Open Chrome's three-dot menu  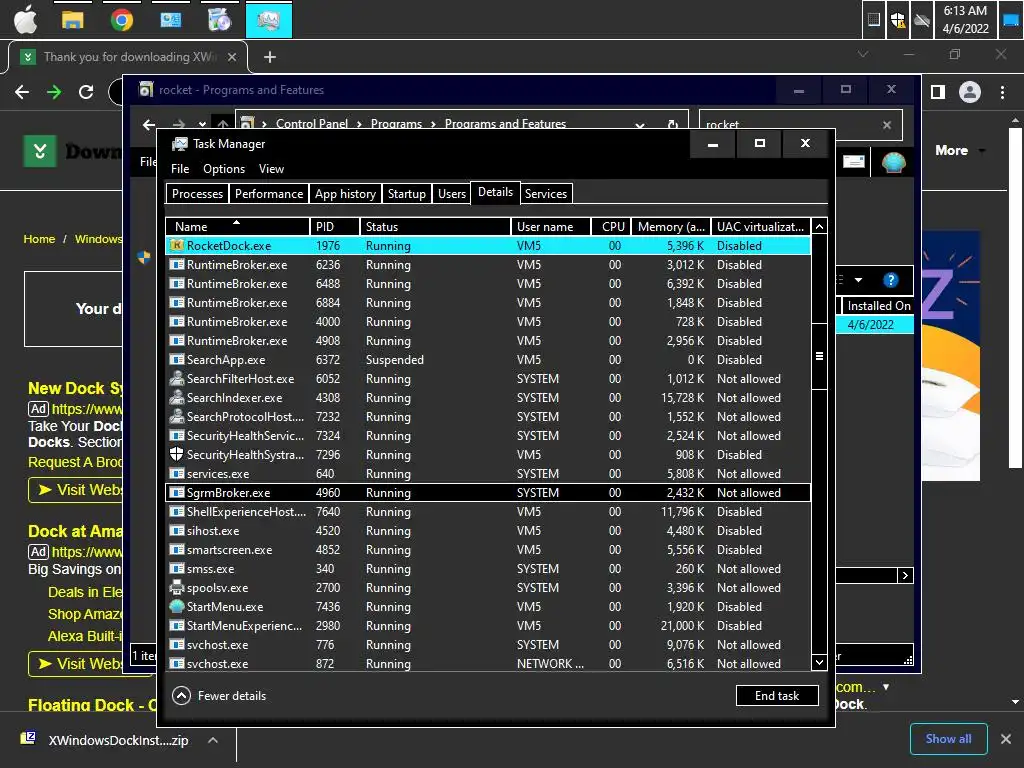pyautogui.click(x=1002, y=92)
